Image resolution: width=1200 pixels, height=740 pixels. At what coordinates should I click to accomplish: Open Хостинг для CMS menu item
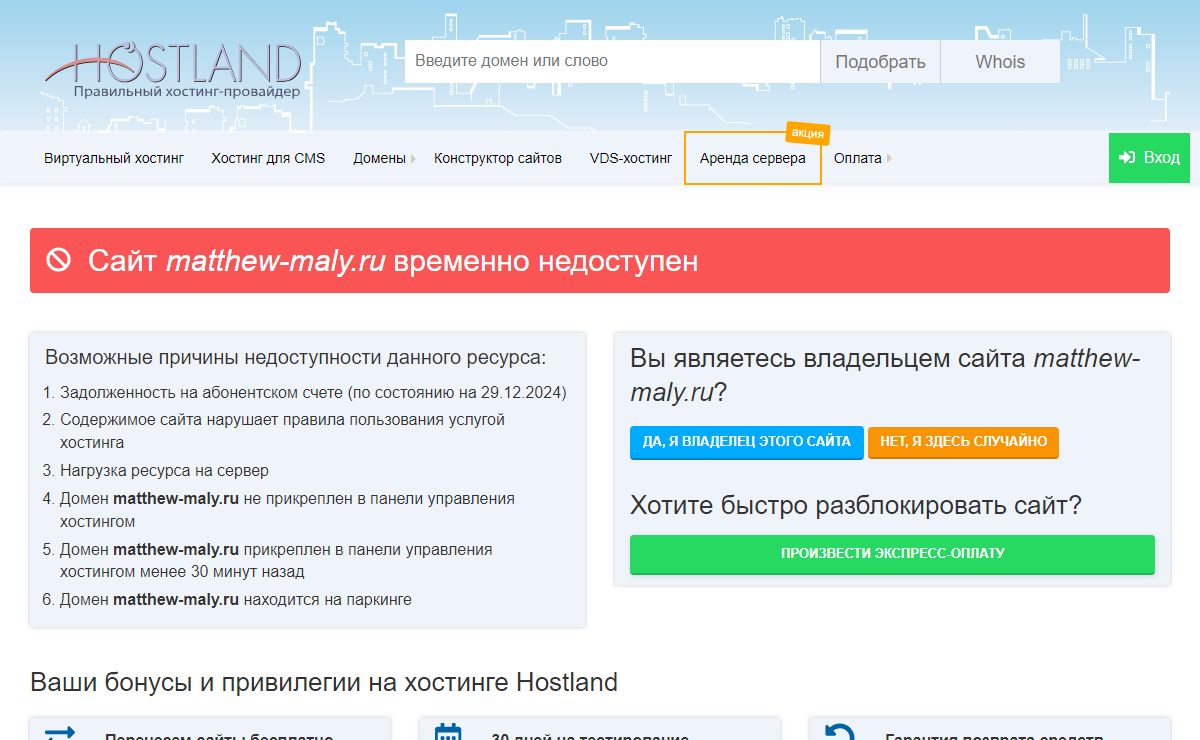268,158
